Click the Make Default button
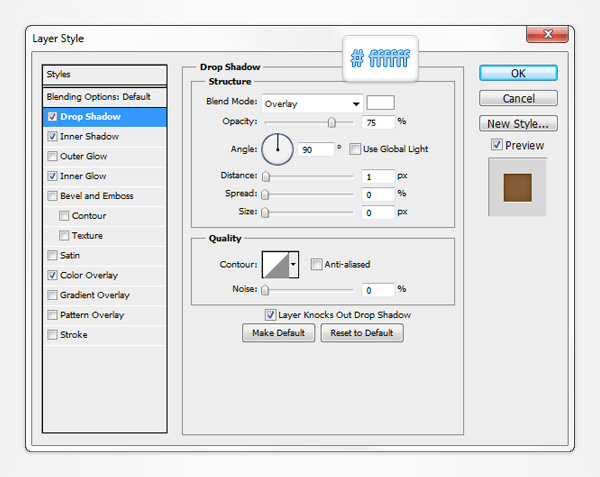 pos(278,333)
